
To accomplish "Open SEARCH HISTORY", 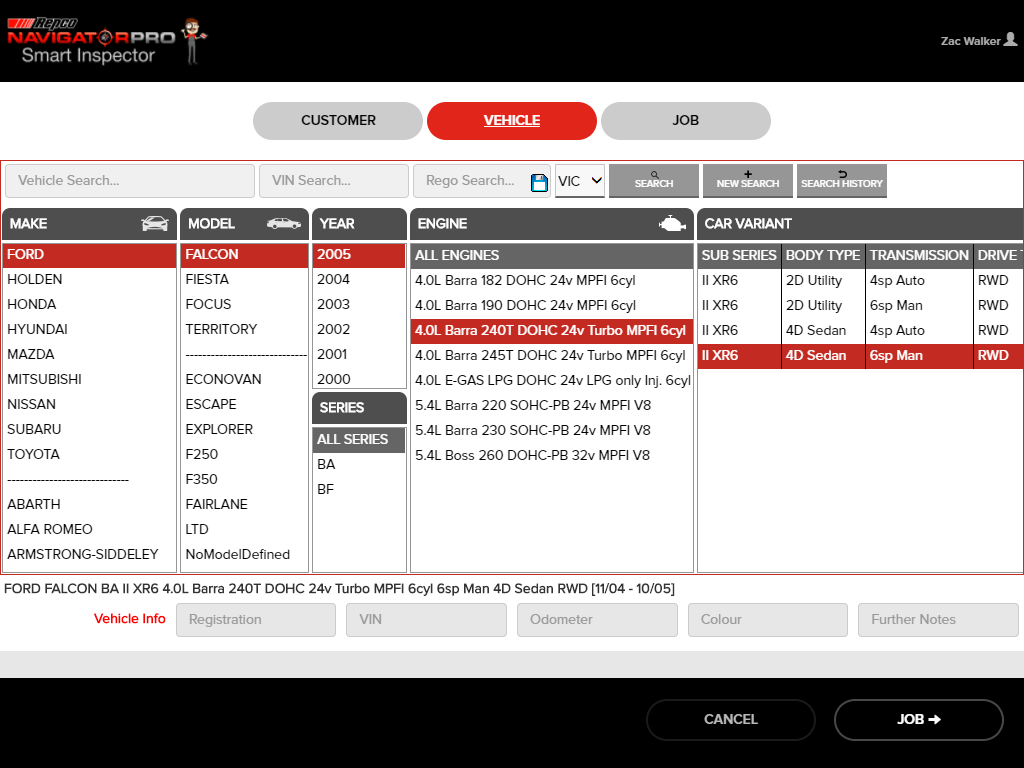I will [x=842, y=181].
